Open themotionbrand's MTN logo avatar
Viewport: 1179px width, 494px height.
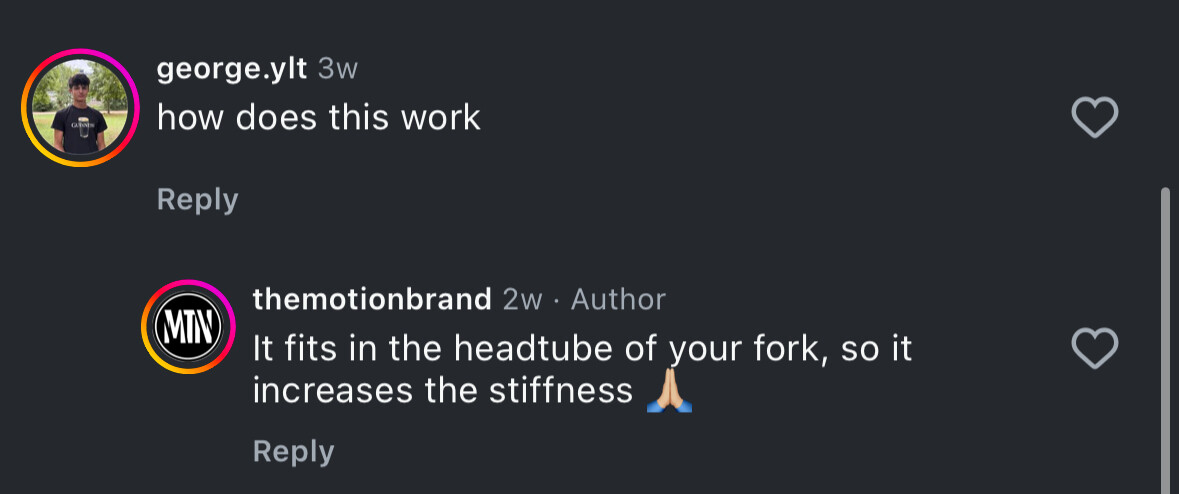pos(187,327)
